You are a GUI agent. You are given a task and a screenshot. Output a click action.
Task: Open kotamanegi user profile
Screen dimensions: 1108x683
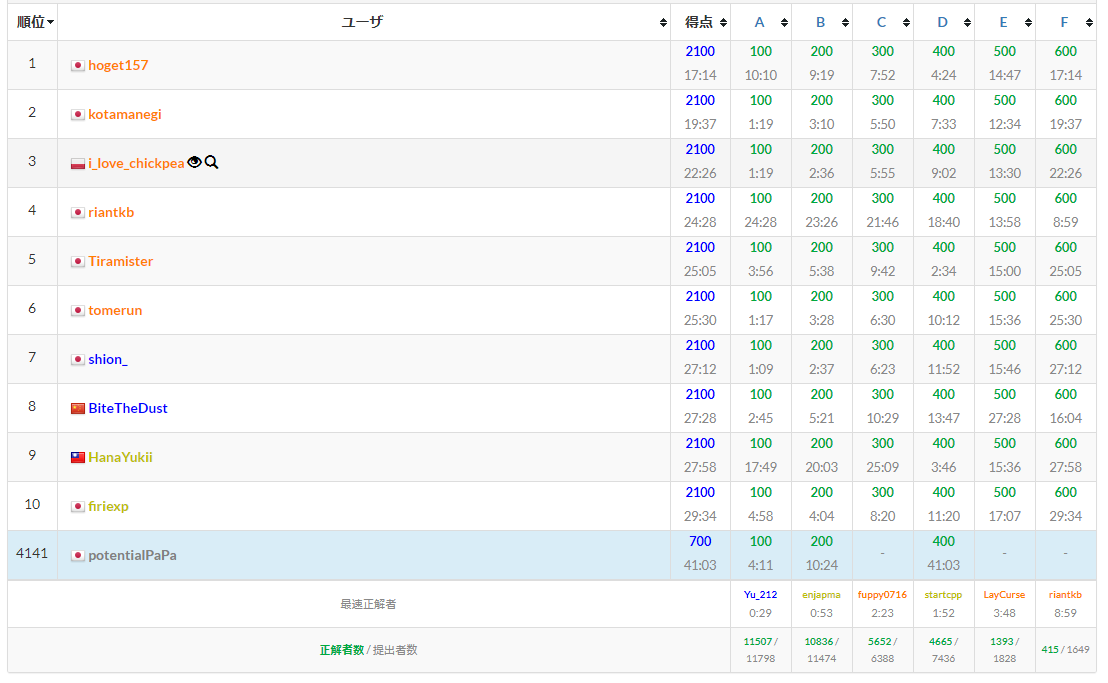click(x=125, y=114)
